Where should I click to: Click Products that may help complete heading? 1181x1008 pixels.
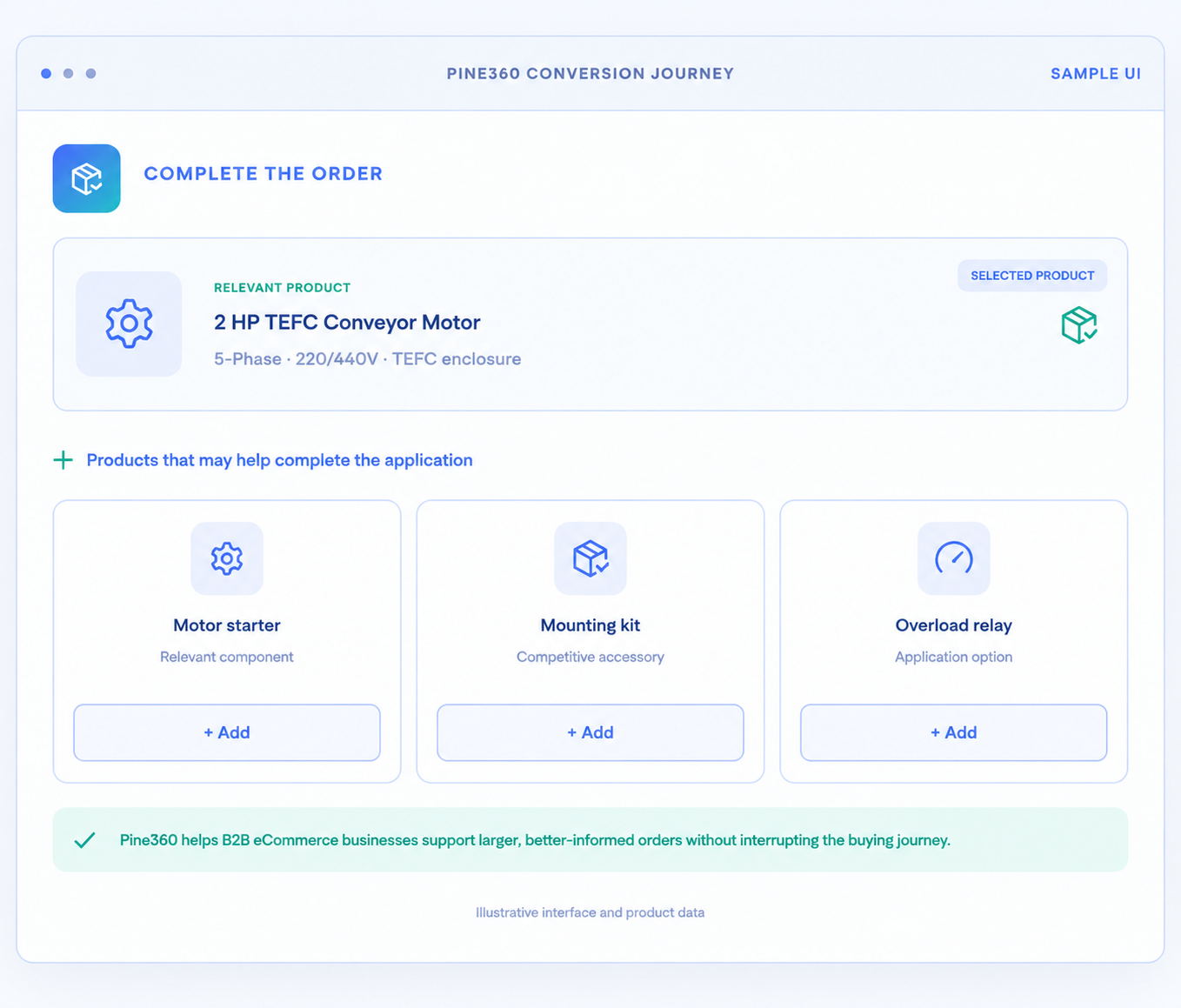pos(280,460)
